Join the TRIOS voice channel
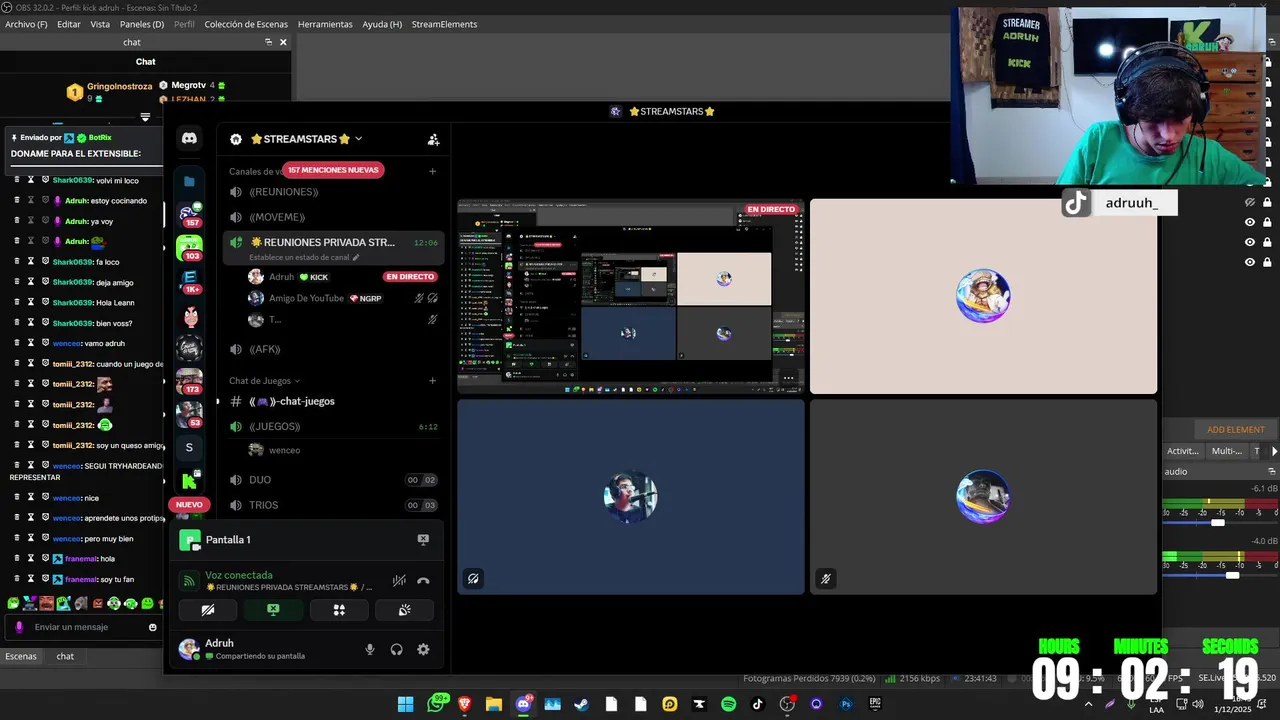This screenshot has width=1280, height=720. point(332,505)
